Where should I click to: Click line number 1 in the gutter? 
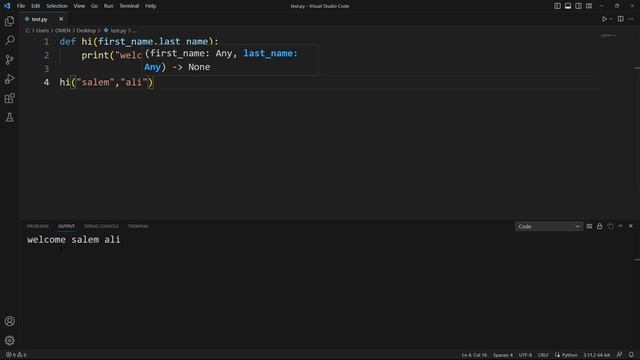pos(46,42)
